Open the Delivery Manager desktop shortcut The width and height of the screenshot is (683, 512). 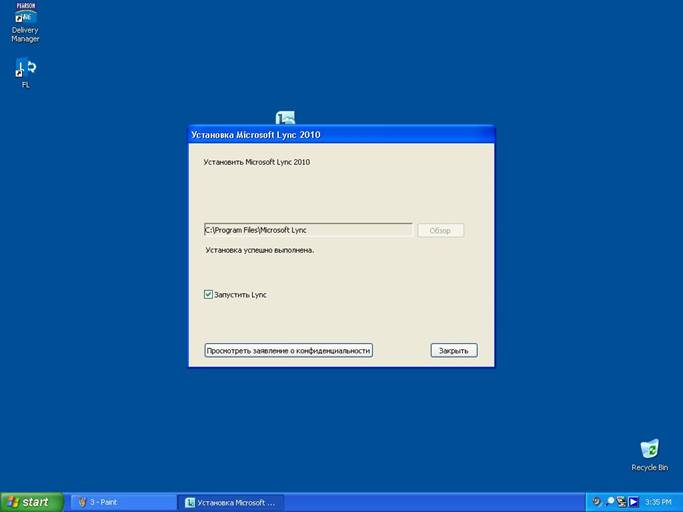(x=25, y=23)
